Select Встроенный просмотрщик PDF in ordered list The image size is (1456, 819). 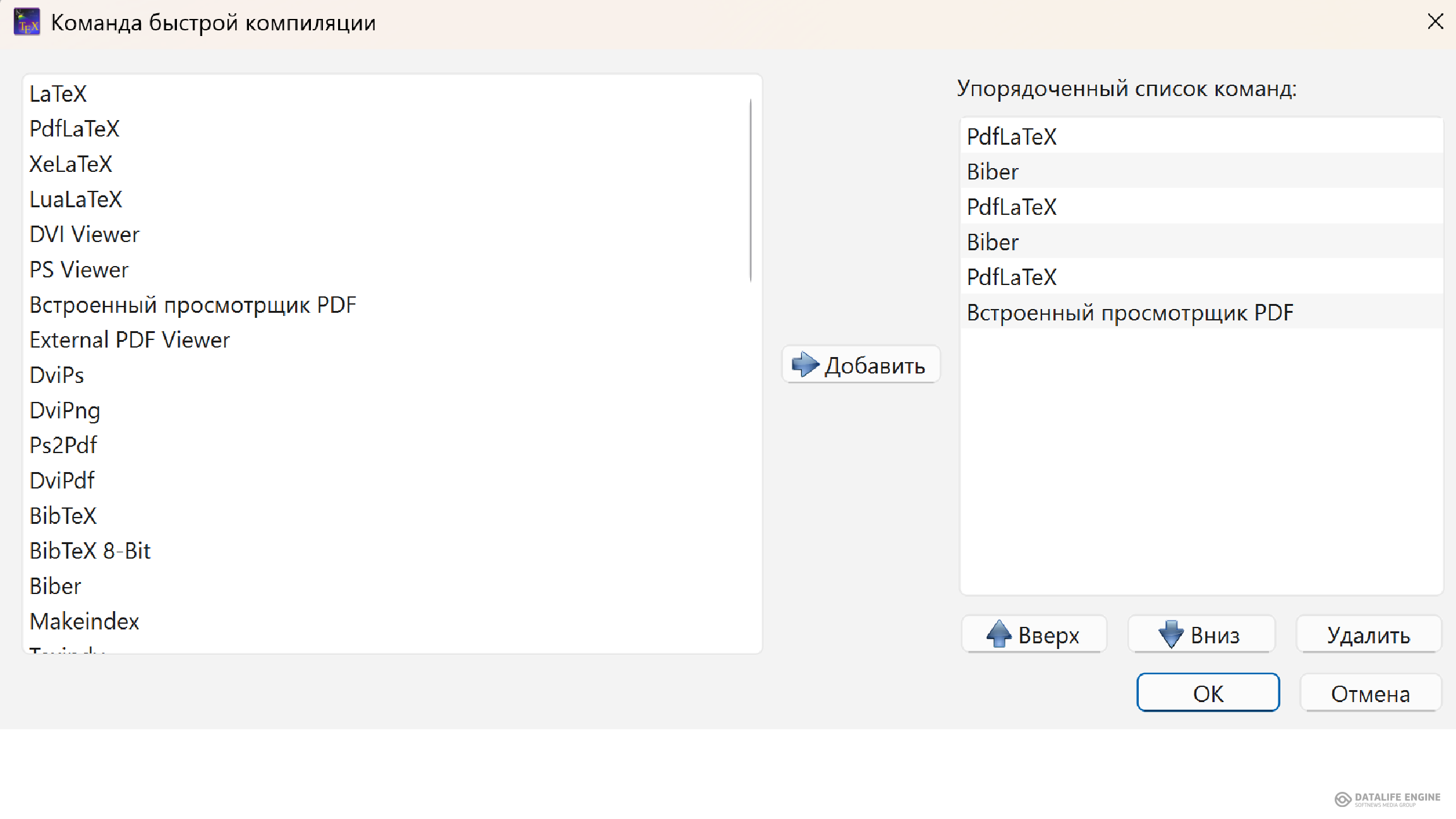click(1130, 313)
